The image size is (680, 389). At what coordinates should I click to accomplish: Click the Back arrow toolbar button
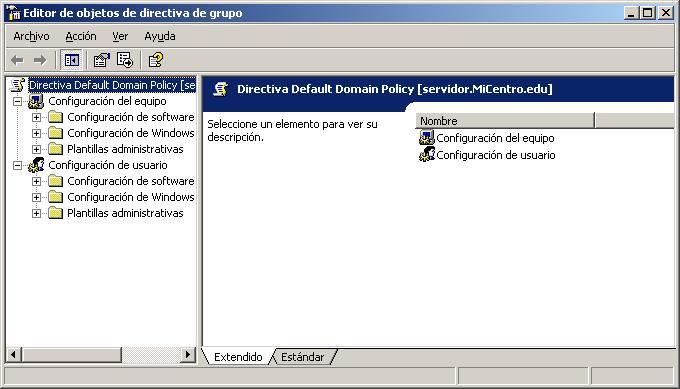coord(17,60)
